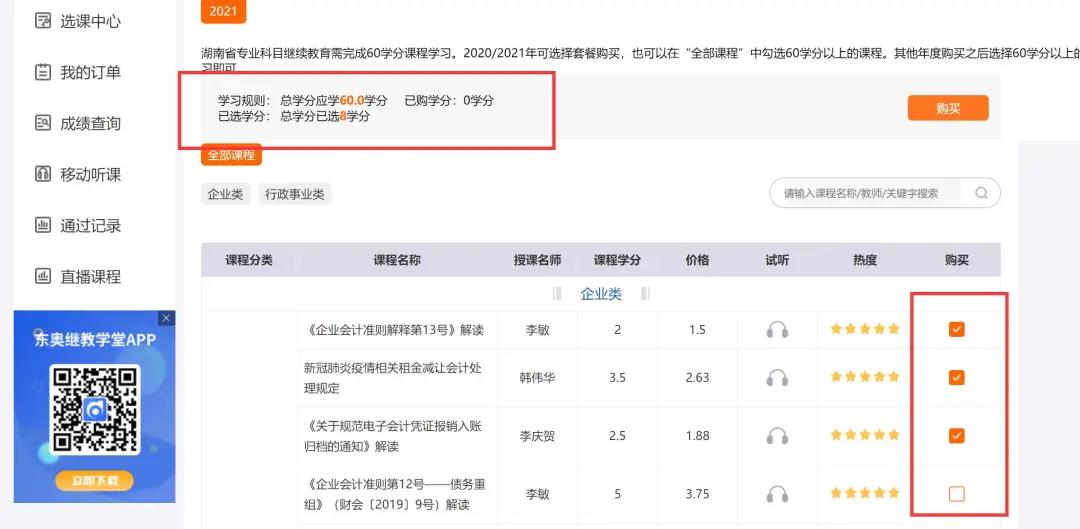Open 直播课程 in the sidebar
The width and height of the screenshot is (1080, 529).
pos(90,277)
